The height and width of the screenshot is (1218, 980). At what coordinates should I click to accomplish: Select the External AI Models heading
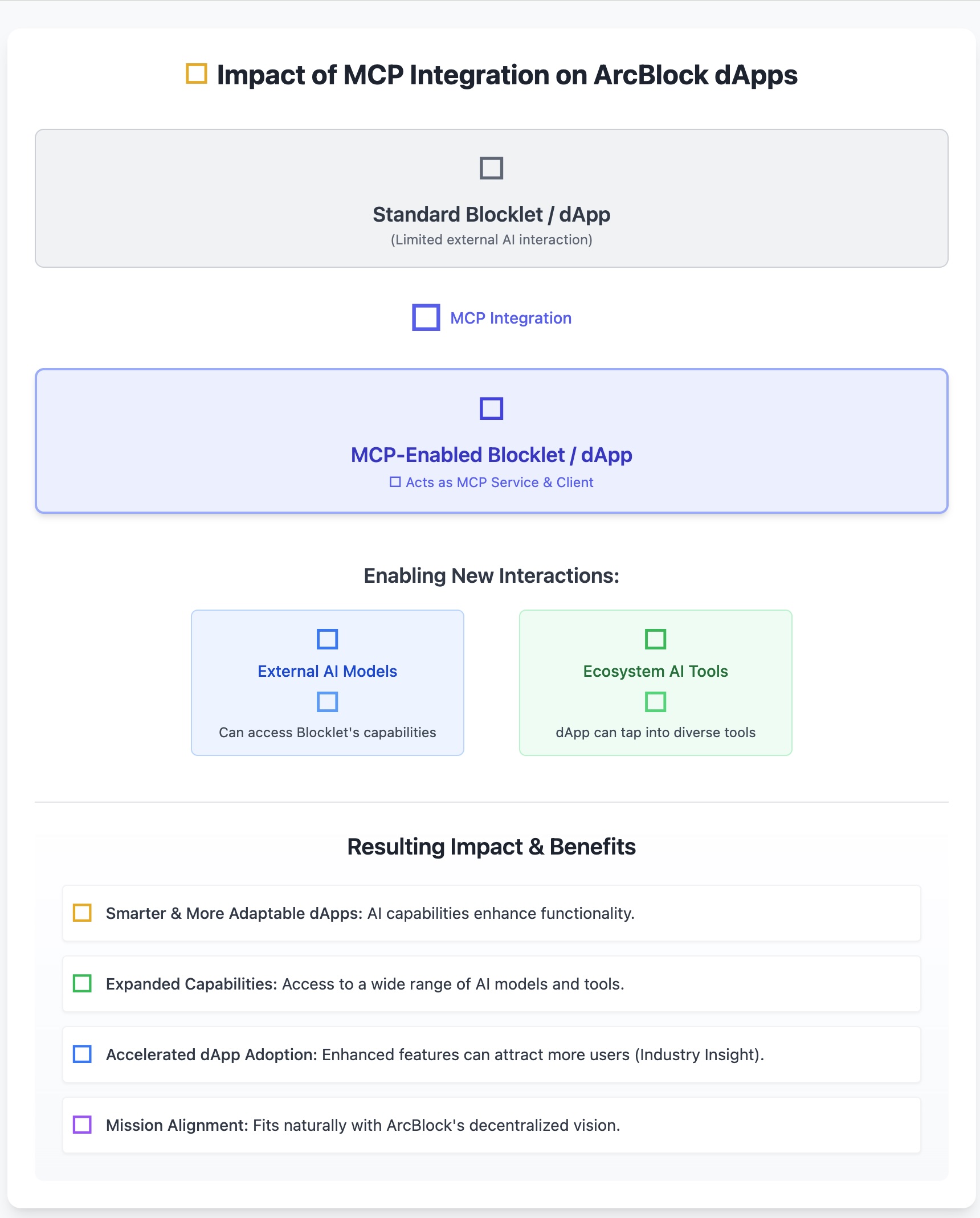tap(327, 671)
